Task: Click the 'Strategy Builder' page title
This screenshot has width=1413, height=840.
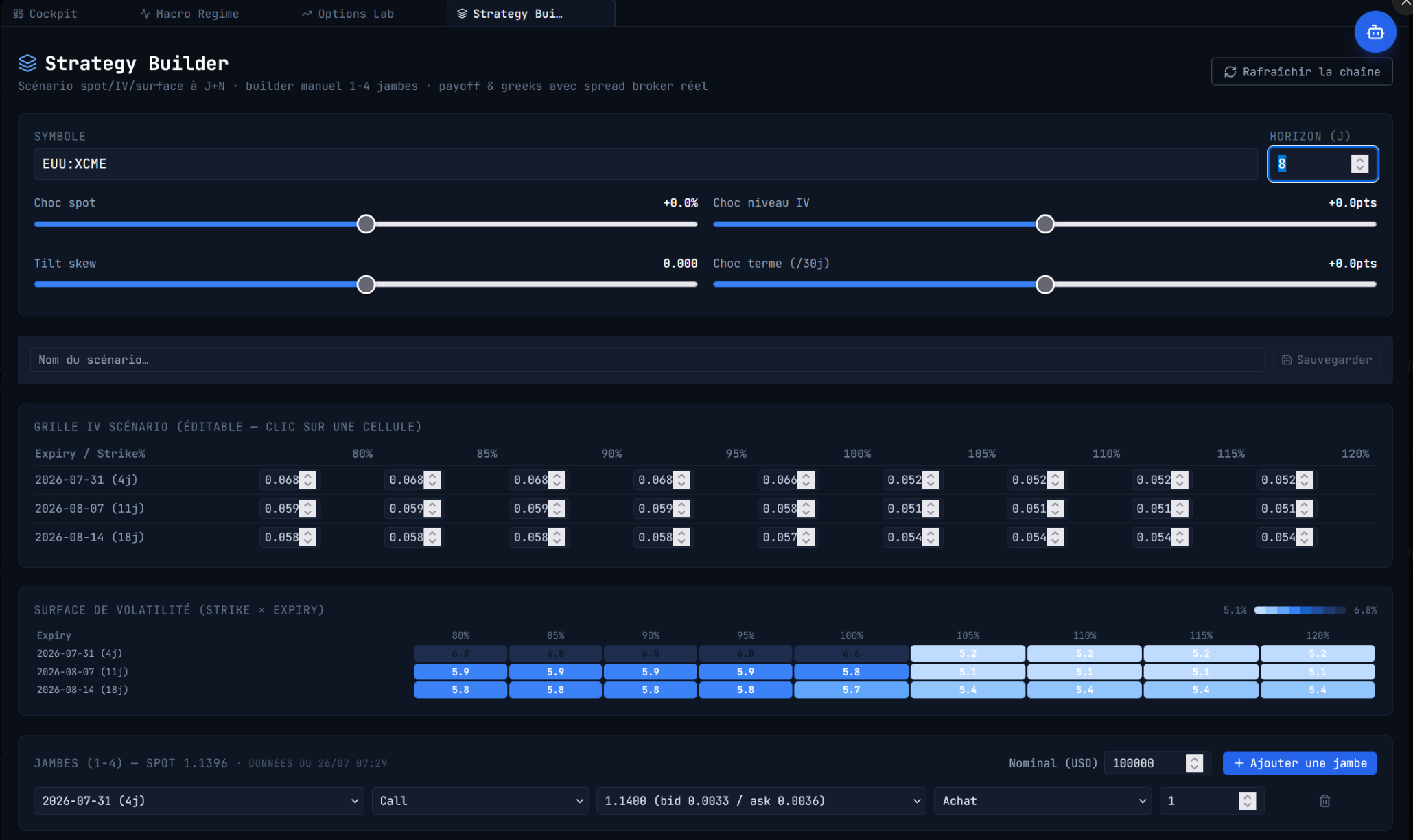Action: coord(137,63)
